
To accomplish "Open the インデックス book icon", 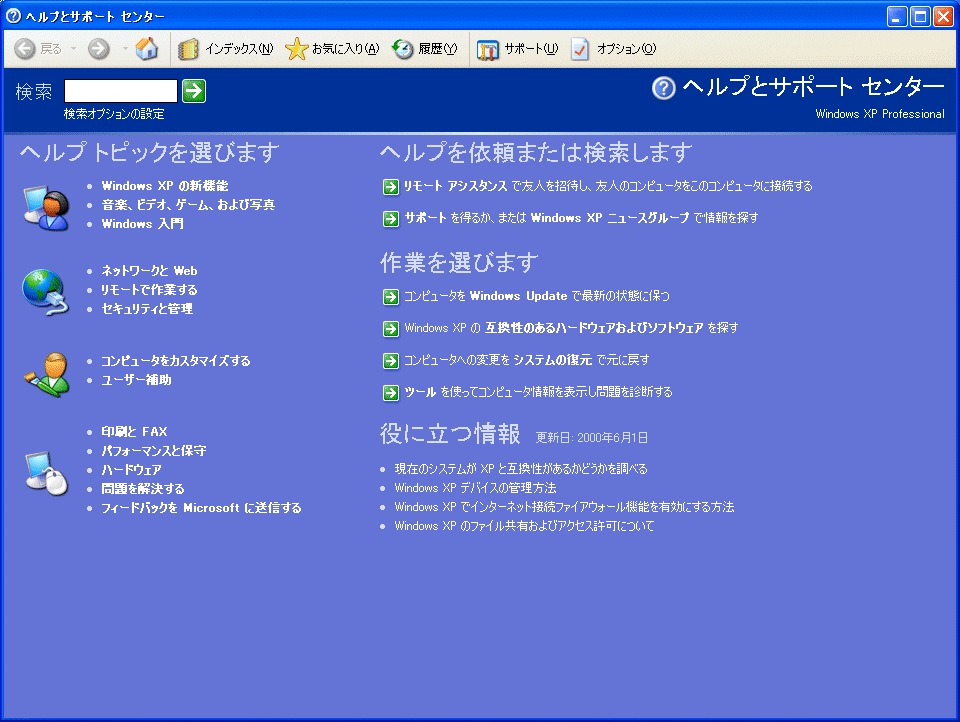I will click(189, 49).
